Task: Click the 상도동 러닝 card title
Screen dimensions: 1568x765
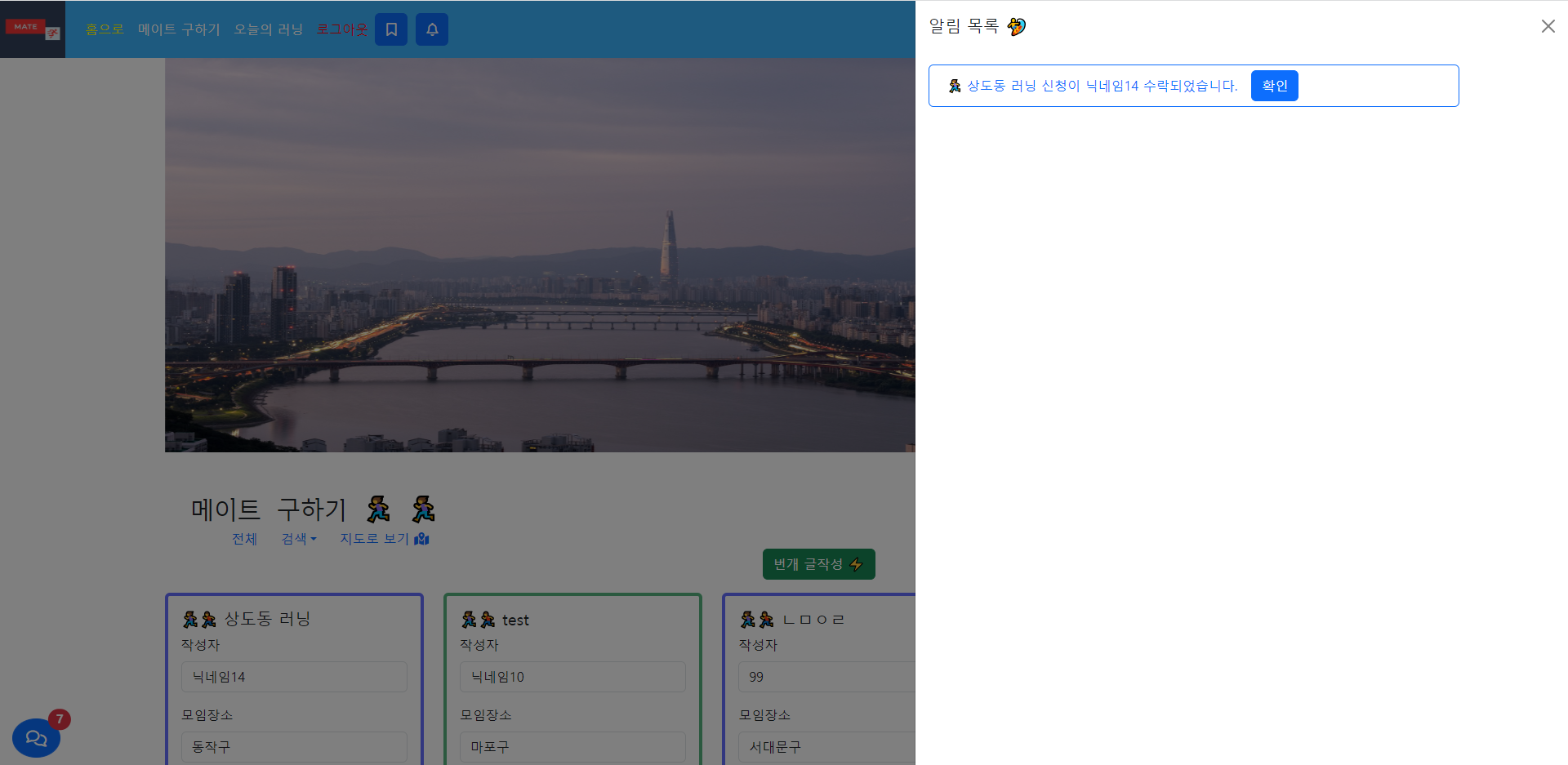Action: pos(267,619)
